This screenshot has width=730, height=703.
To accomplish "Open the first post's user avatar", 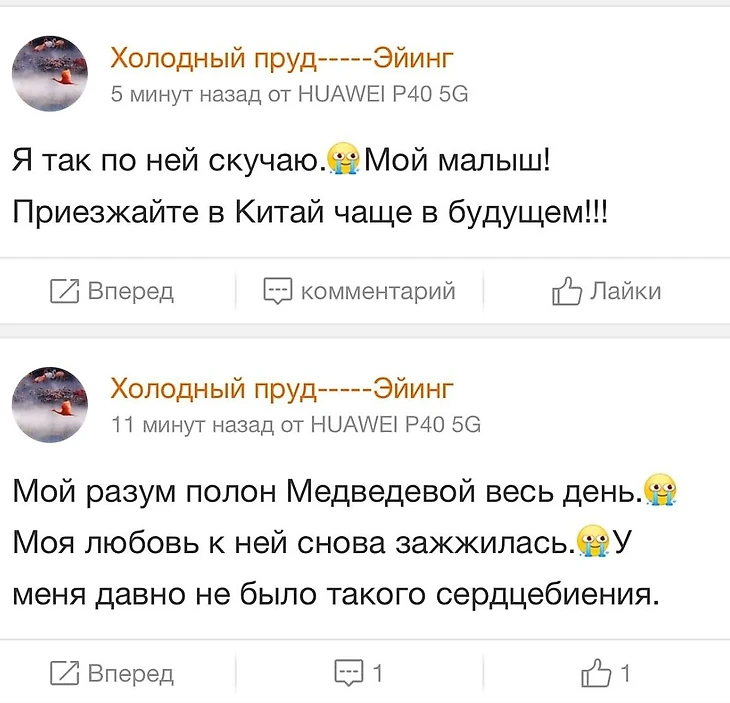I will click(x=49, y=76).
